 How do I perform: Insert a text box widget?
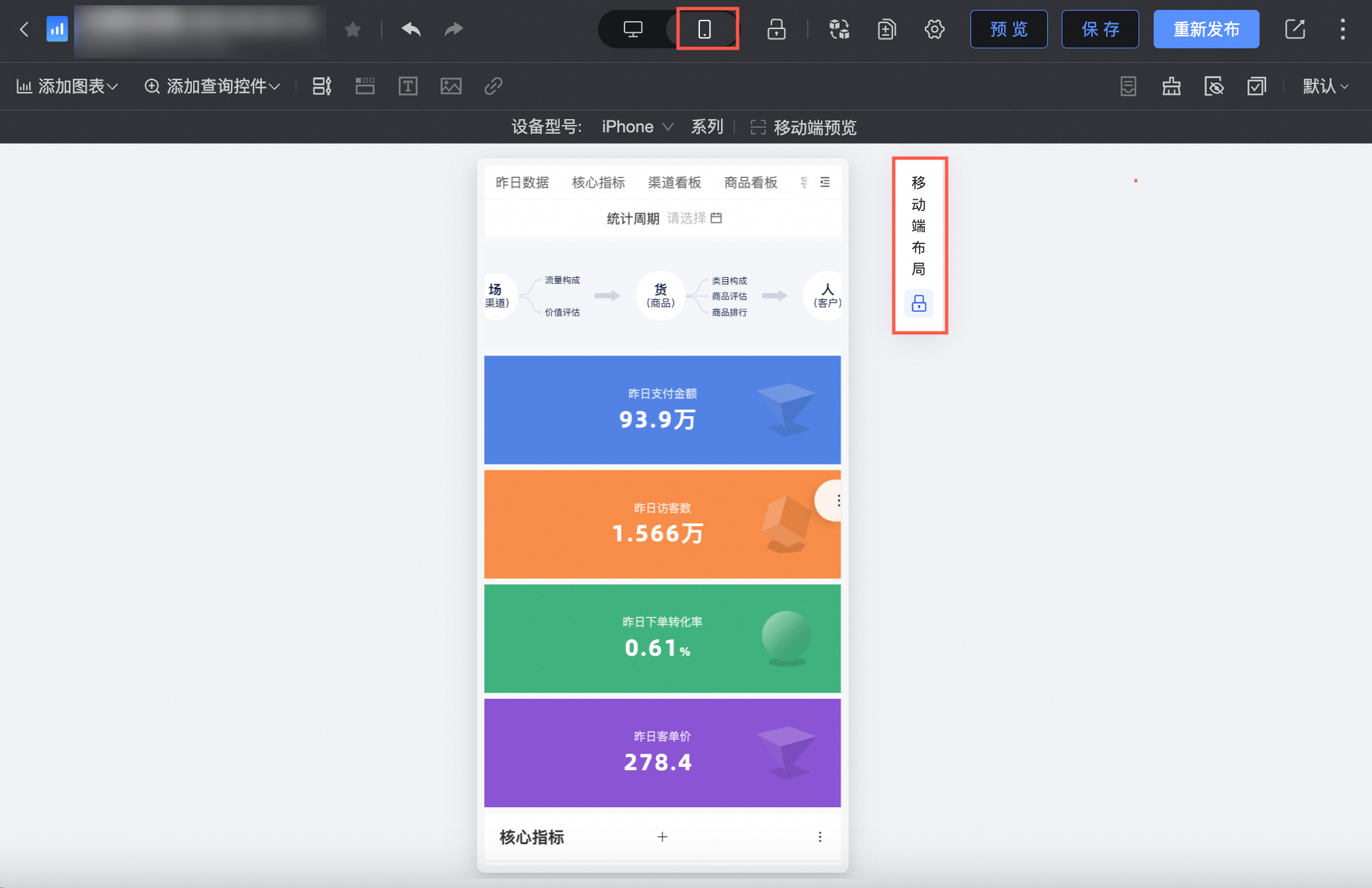coord(408,86)
